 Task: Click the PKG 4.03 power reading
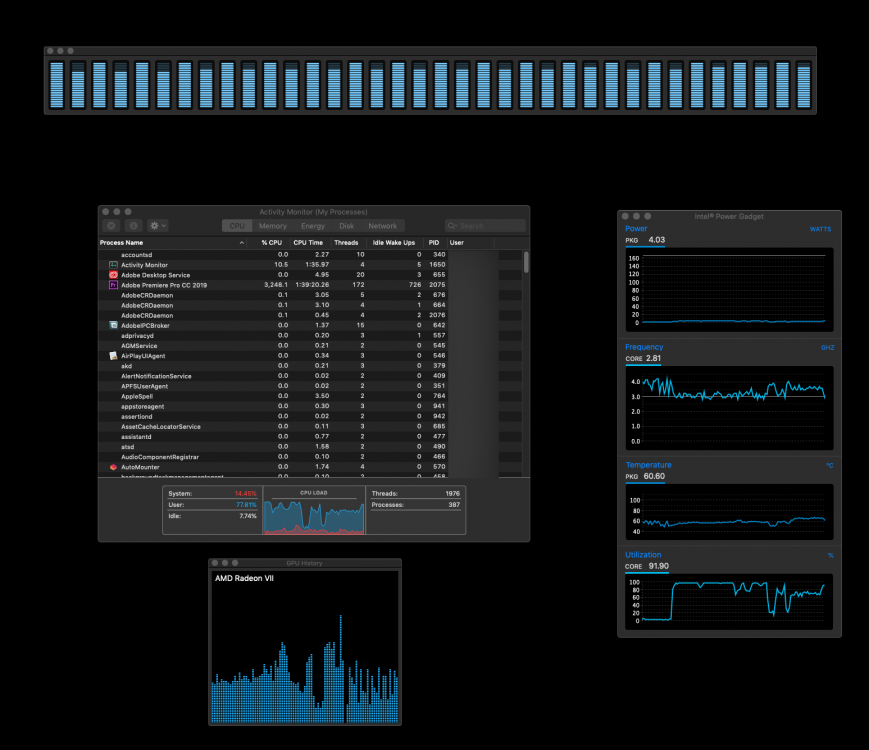(x=645, y=240)
